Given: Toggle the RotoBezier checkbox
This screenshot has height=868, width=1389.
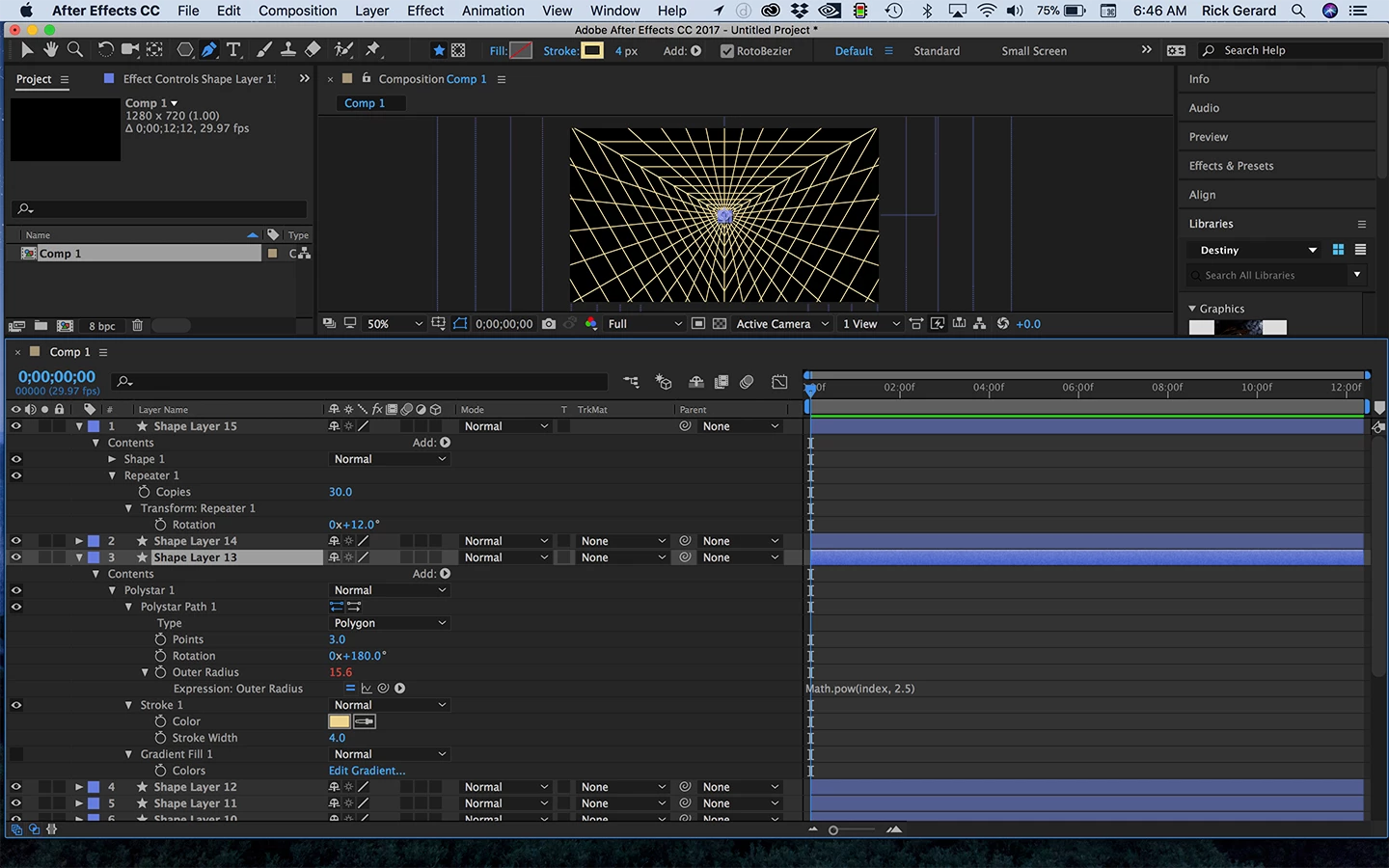Looking at the screenshot, I should [727, 51].
